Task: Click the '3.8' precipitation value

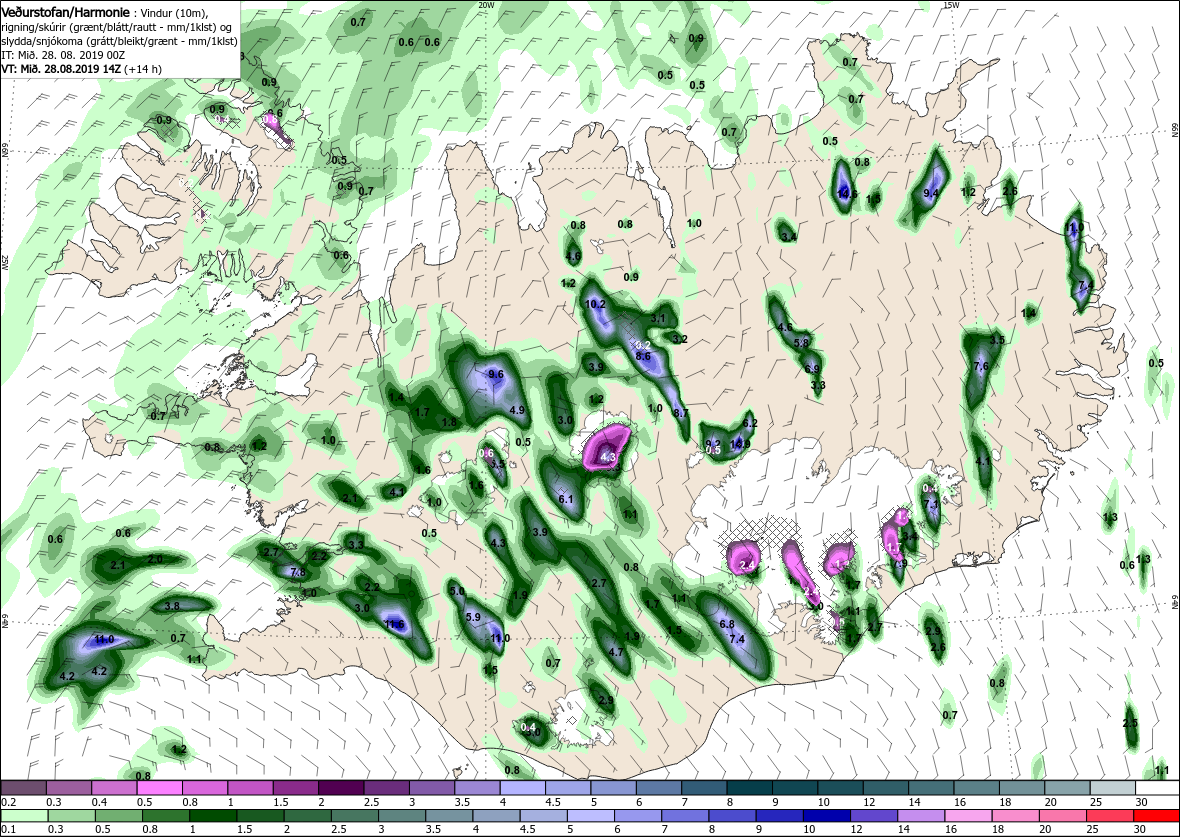Action: (x=172, y=606)
